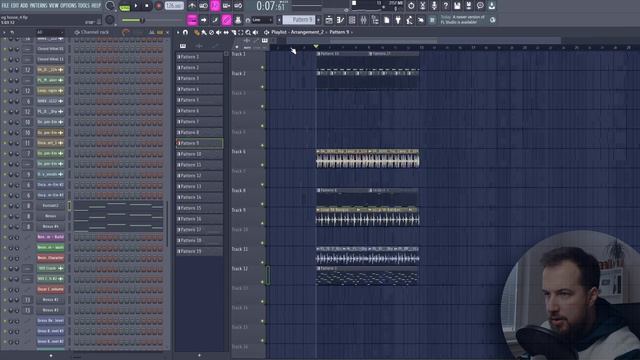Open the Playlist options arrow menu

click(x=178, y=32)
